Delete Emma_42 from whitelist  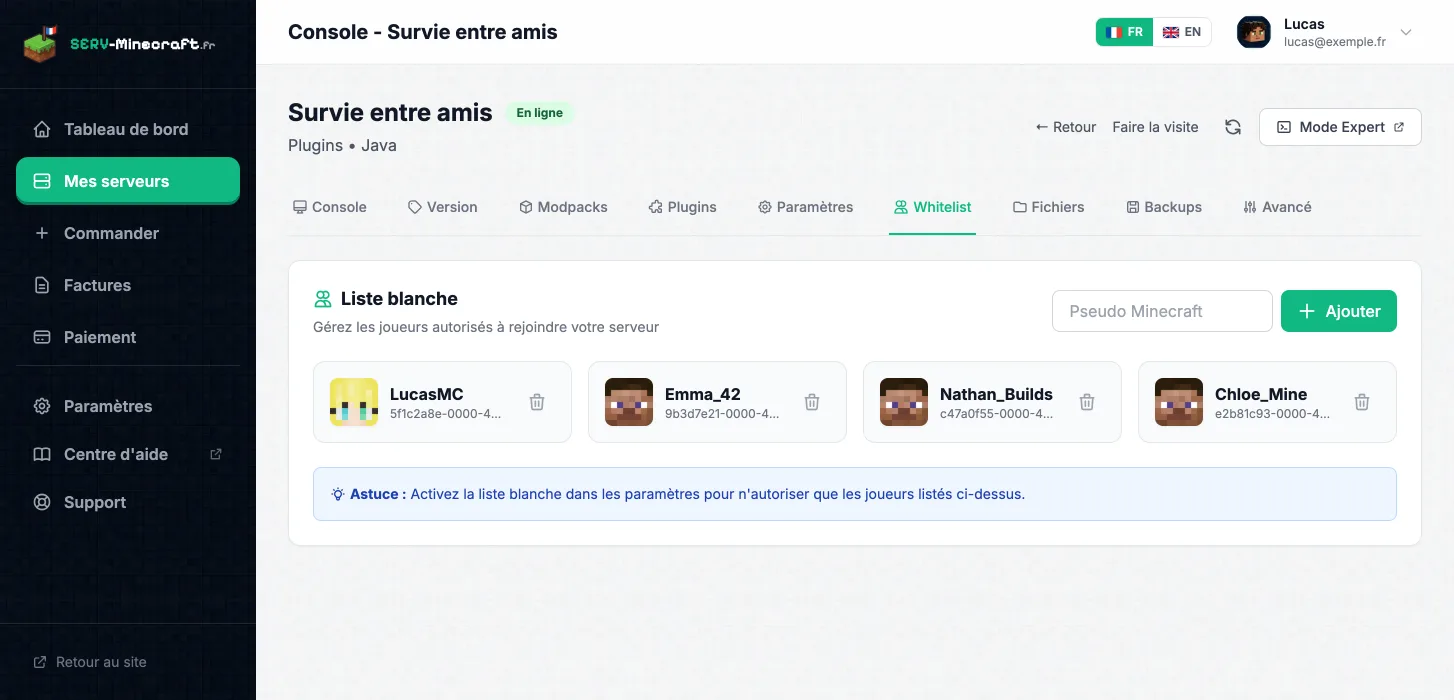click(812, 402)
